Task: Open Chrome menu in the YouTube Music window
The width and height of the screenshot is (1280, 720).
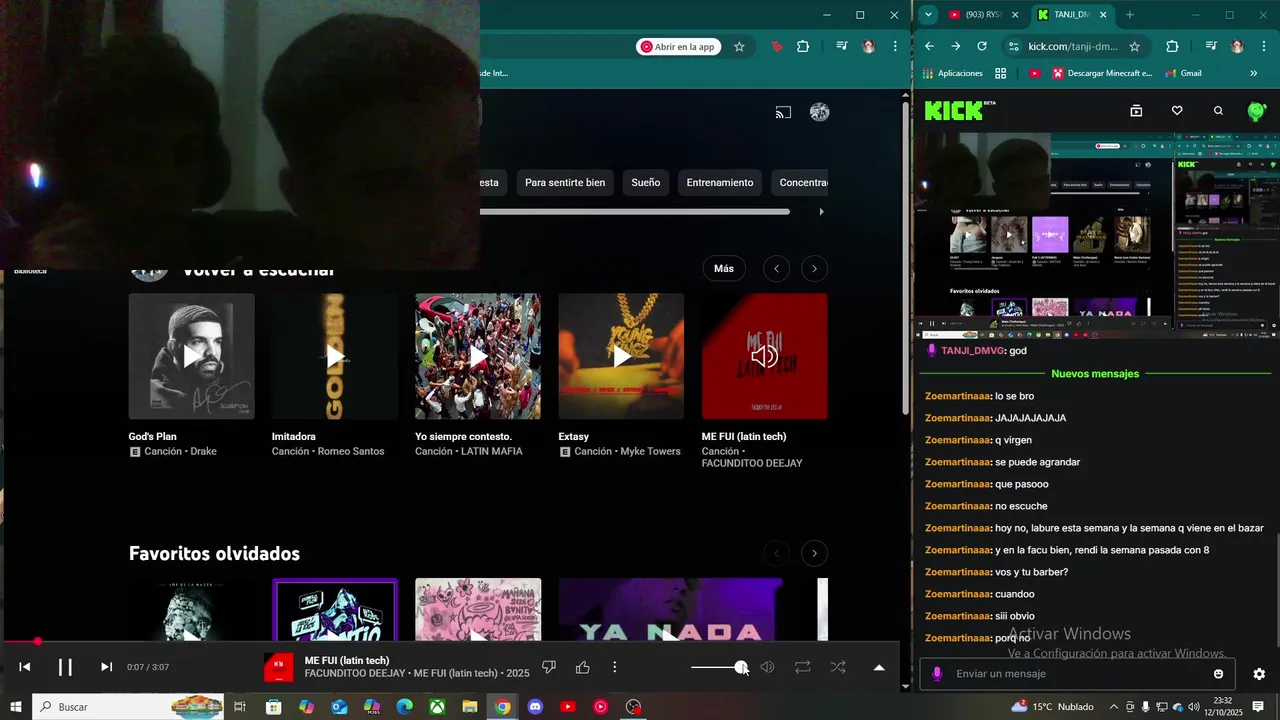Action: click(x=894, y=46)
